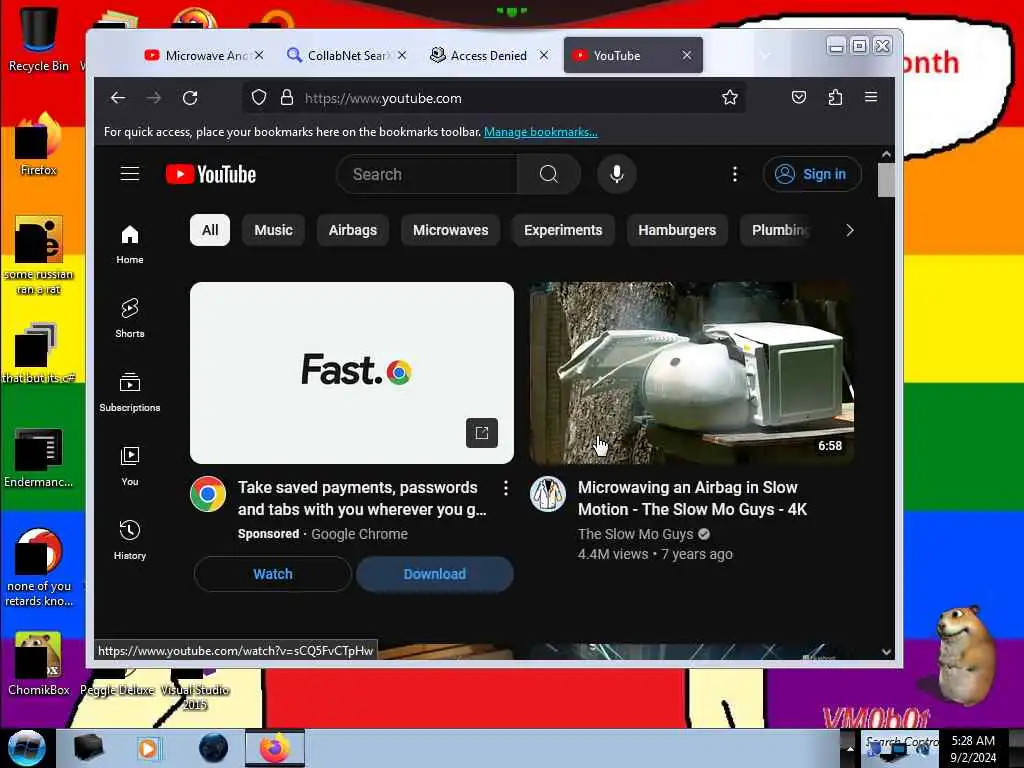Viewport: 1024px width, 768px height.
Task: Click the Firefox address bar URL
Action: 383,98
